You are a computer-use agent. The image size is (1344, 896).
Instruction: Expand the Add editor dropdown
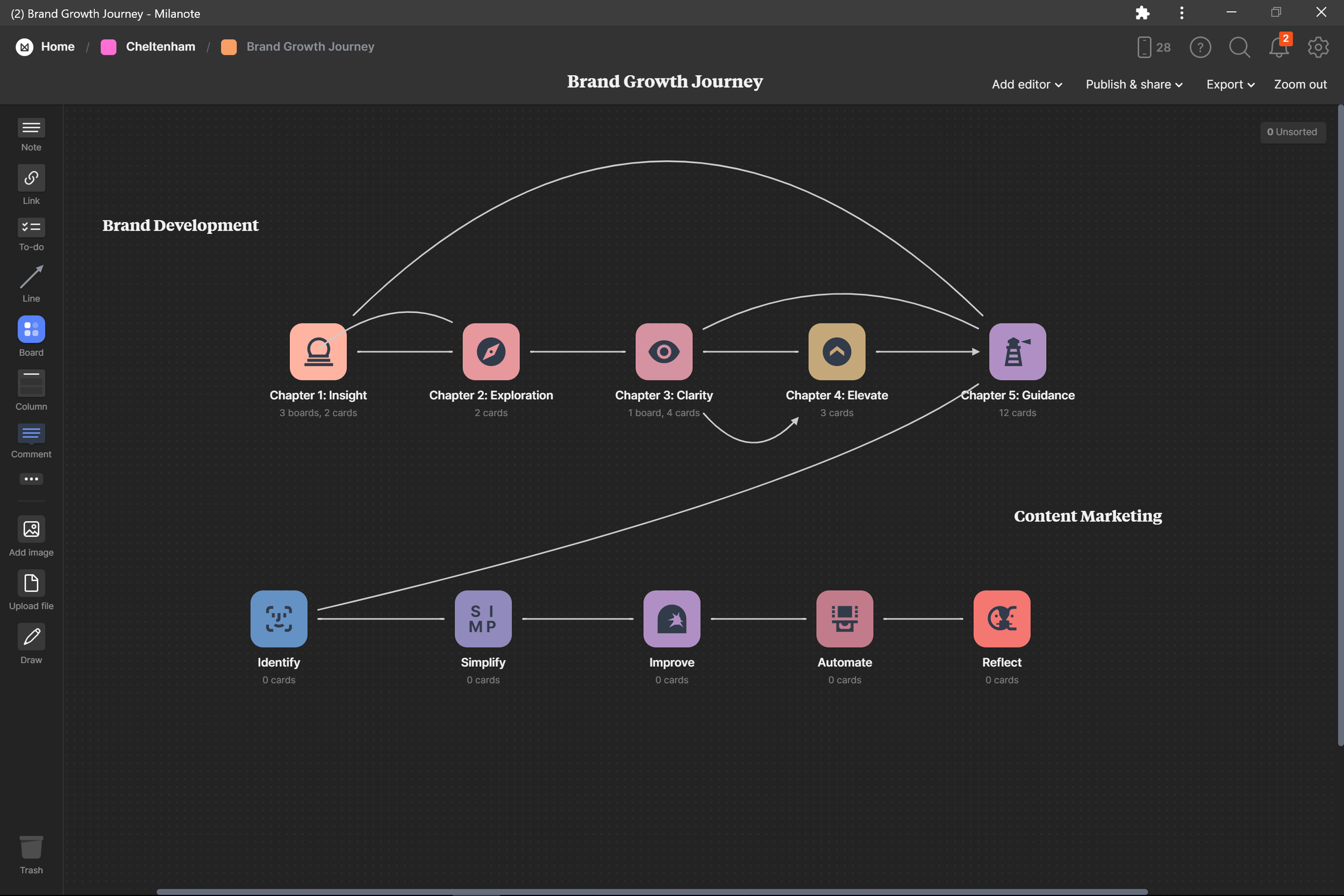point(1027,84)
